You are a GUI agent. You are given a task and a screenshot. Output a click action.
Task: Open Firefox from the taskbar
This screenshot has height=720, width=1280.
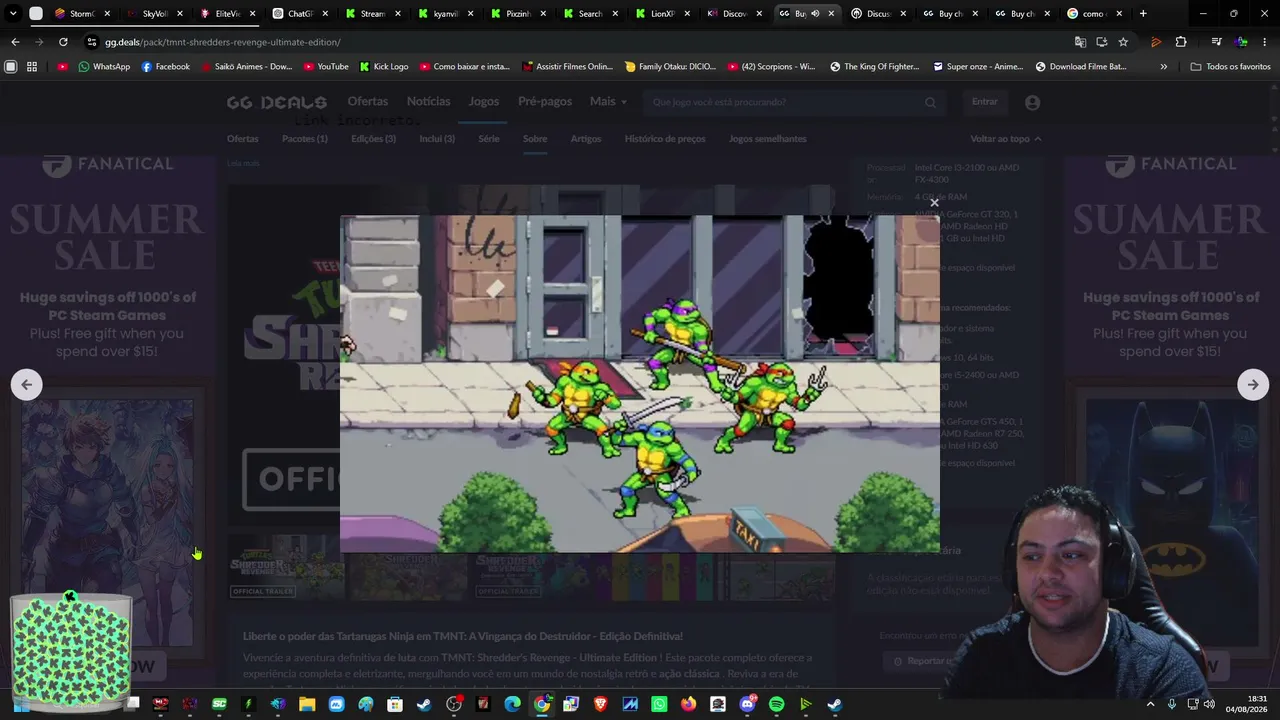point(688,704)
